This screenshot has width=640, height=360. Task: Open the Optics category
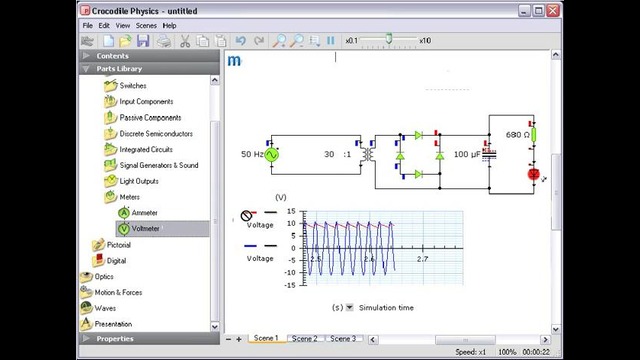(97, 277)
